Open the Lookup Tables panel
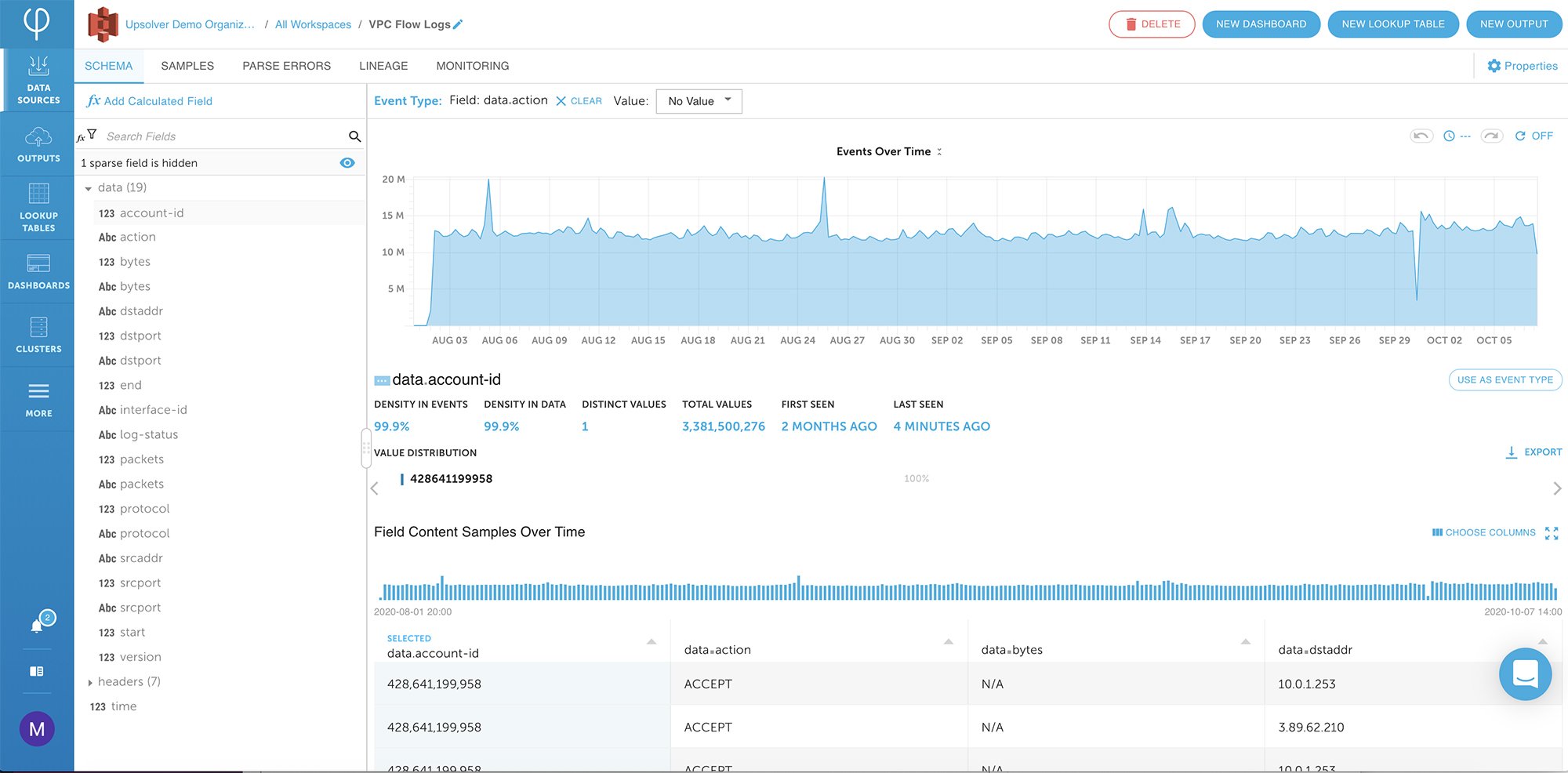 coord(37,209)
